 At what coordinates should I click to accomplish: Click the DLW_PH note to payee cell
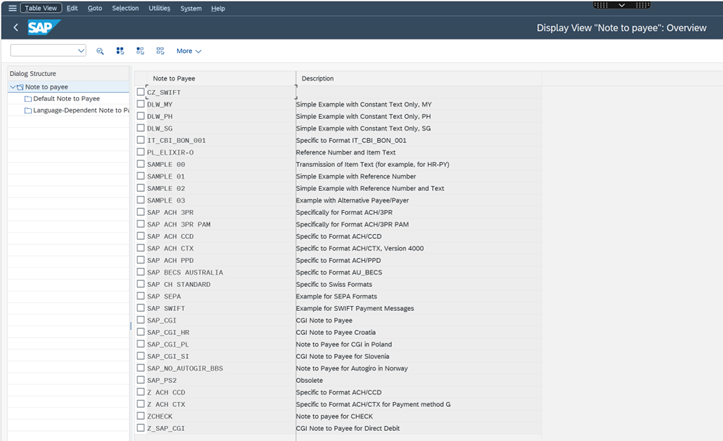coord(220,116)
